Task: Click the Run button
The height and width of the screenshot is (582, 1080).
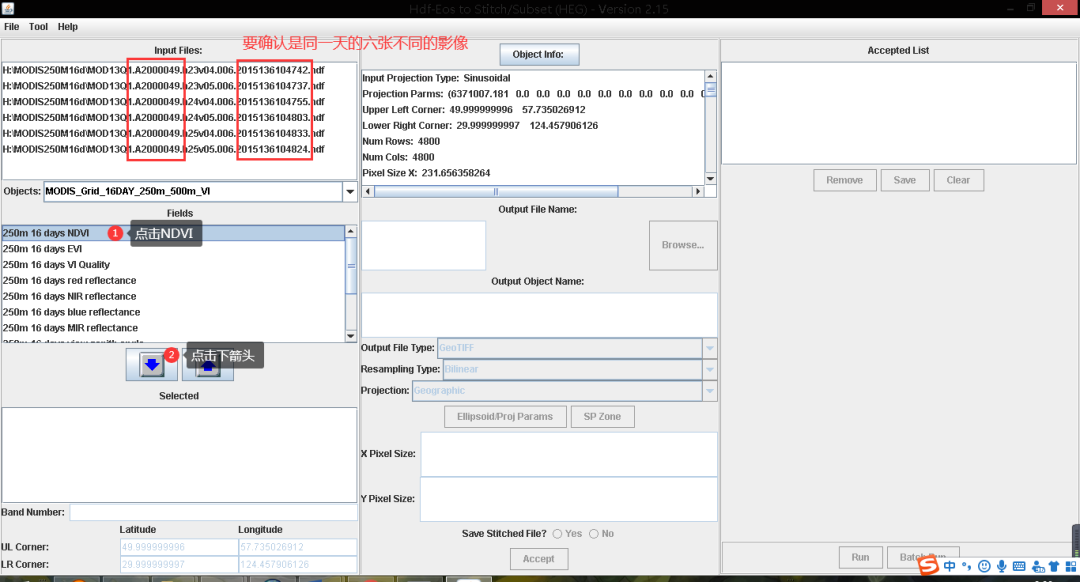Action: (860, 557)
